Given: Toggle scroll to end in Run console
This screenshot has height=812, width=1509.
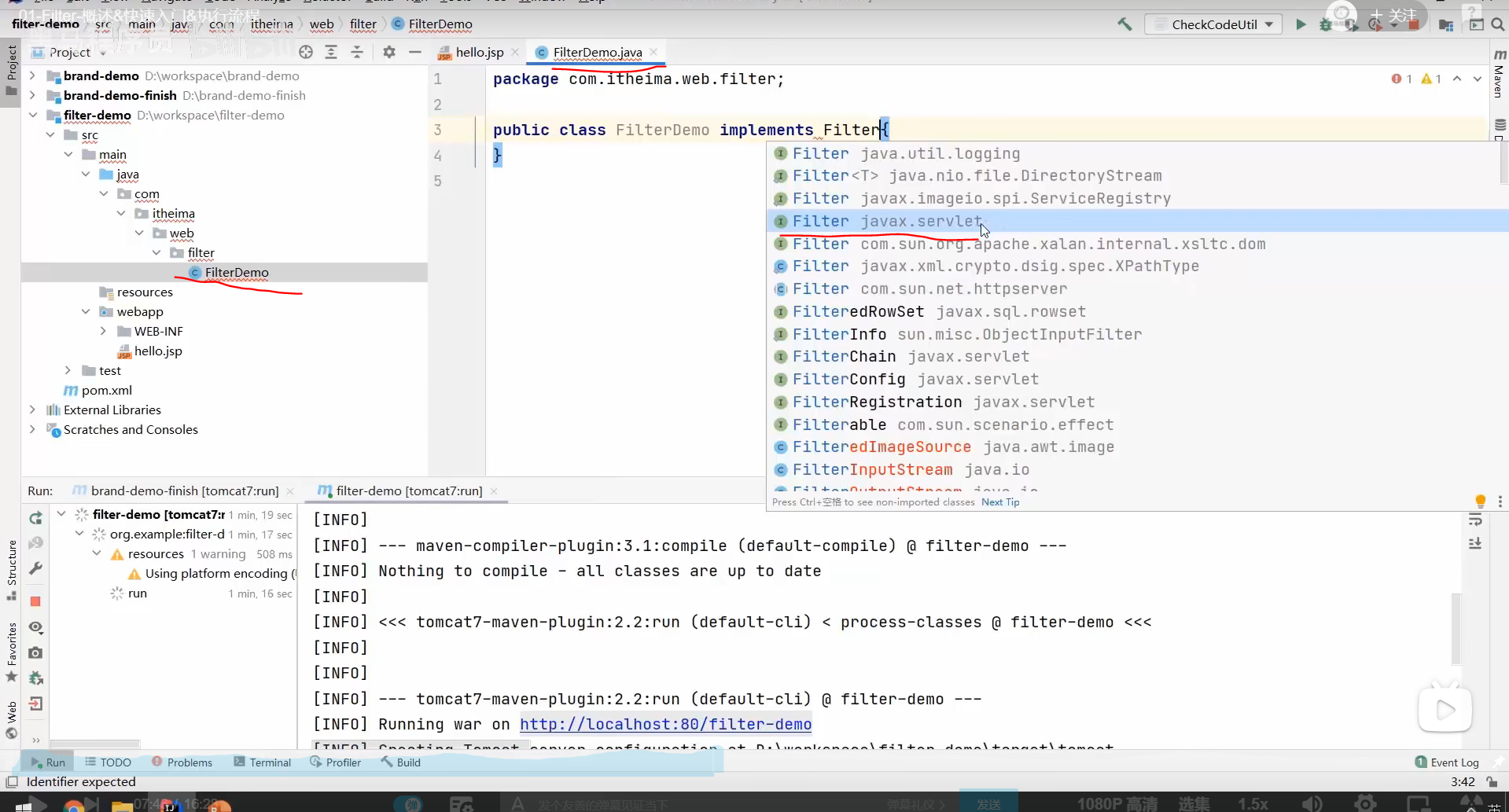Looking at the screenshot, I should click(x=1475, y=544).
